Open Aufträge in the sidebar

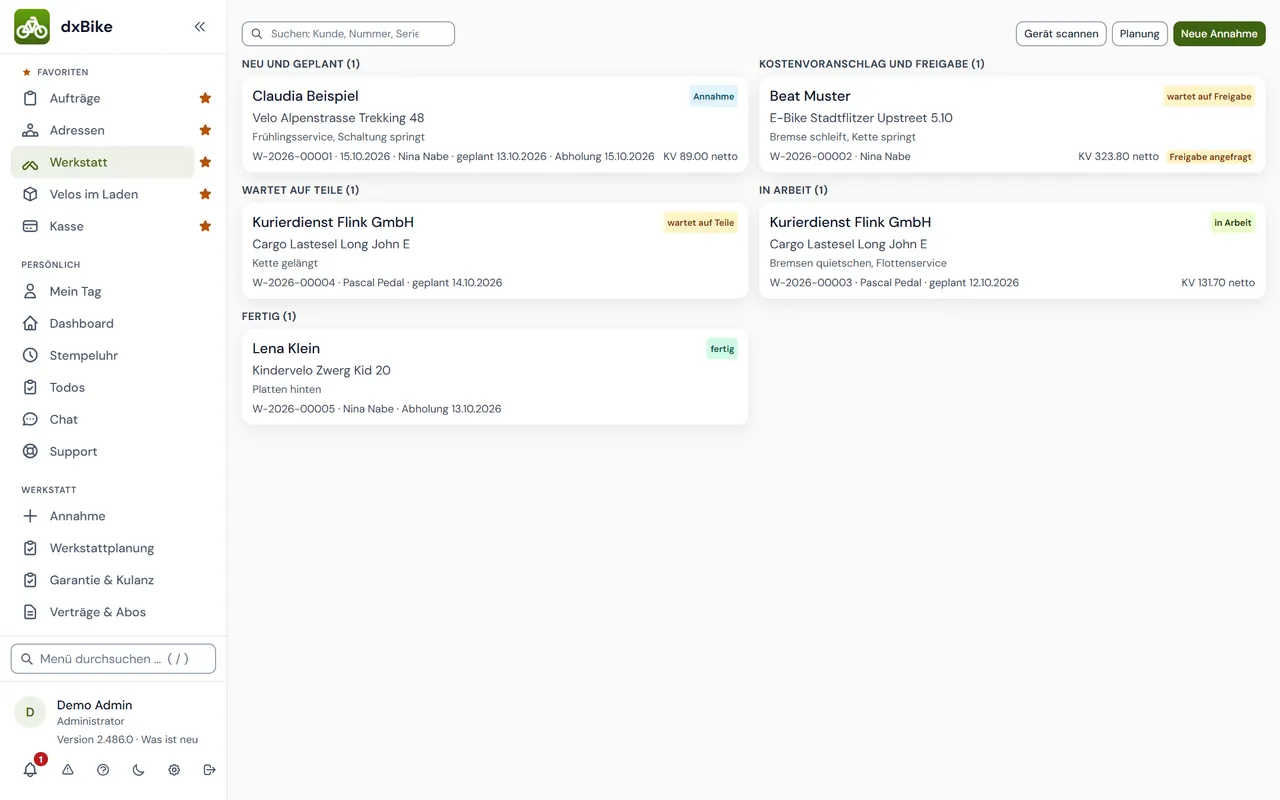click(103, 98)
